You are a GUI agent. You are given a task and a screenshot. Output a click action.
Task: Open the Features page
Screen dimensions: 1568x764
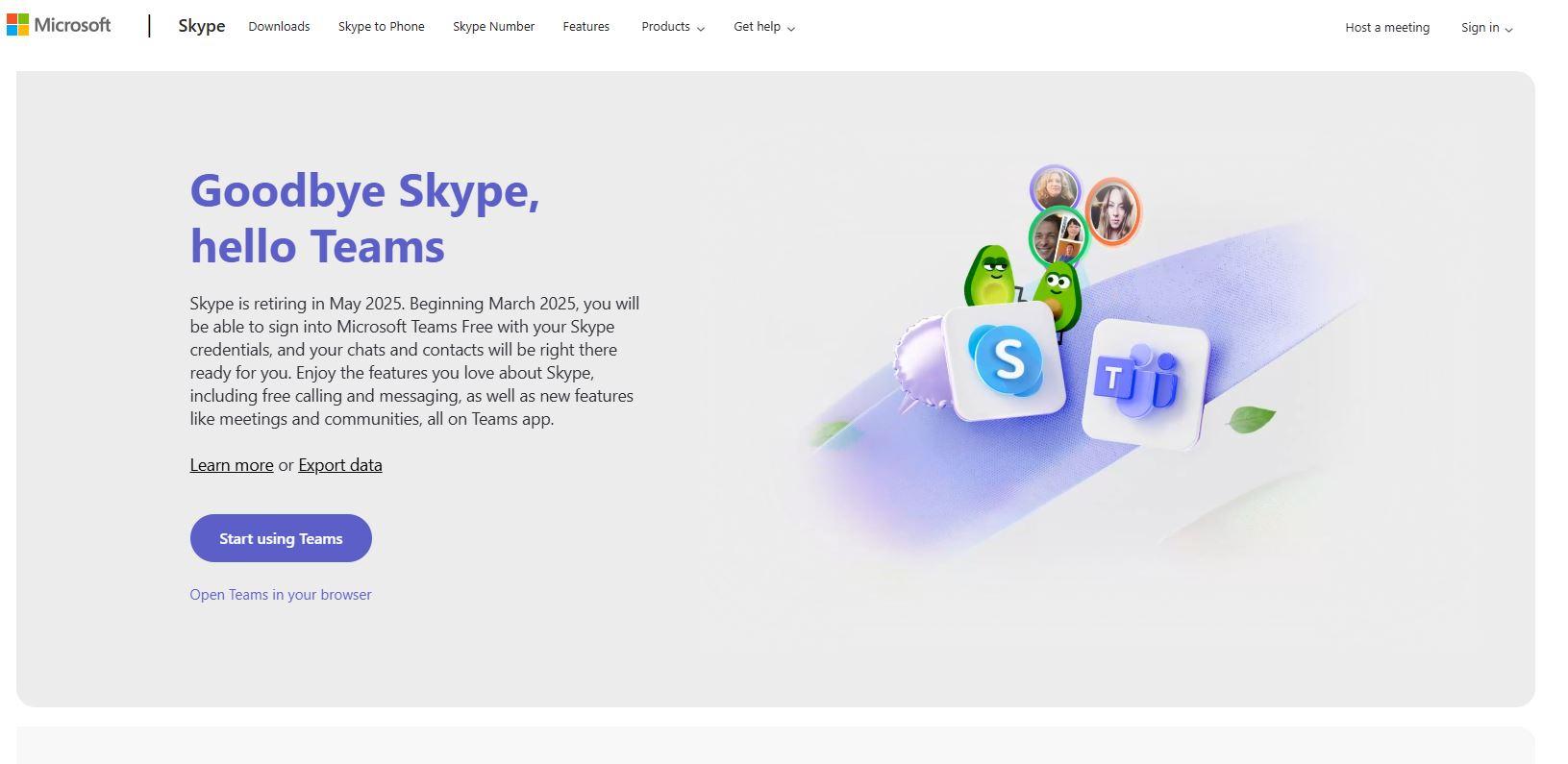[585, 27]
